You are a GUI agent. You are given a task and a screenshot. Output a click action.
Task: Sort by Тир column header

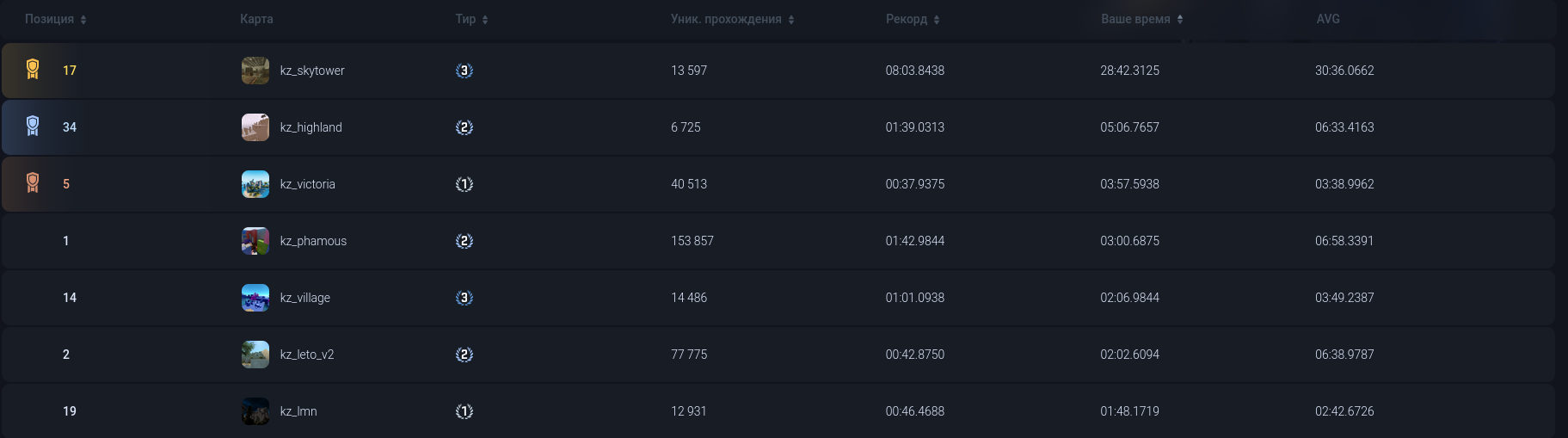point(471,19)
